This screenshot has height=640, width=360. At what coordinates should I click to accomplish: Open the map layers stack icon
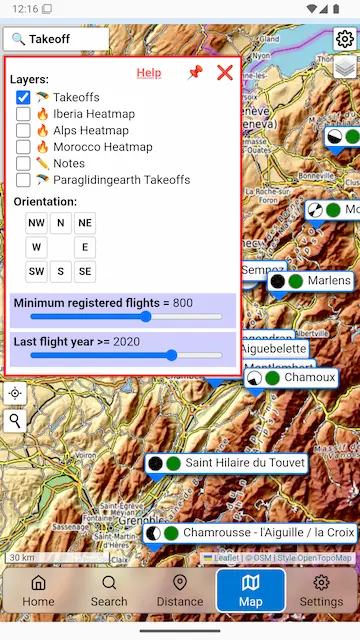pos(345,67)
